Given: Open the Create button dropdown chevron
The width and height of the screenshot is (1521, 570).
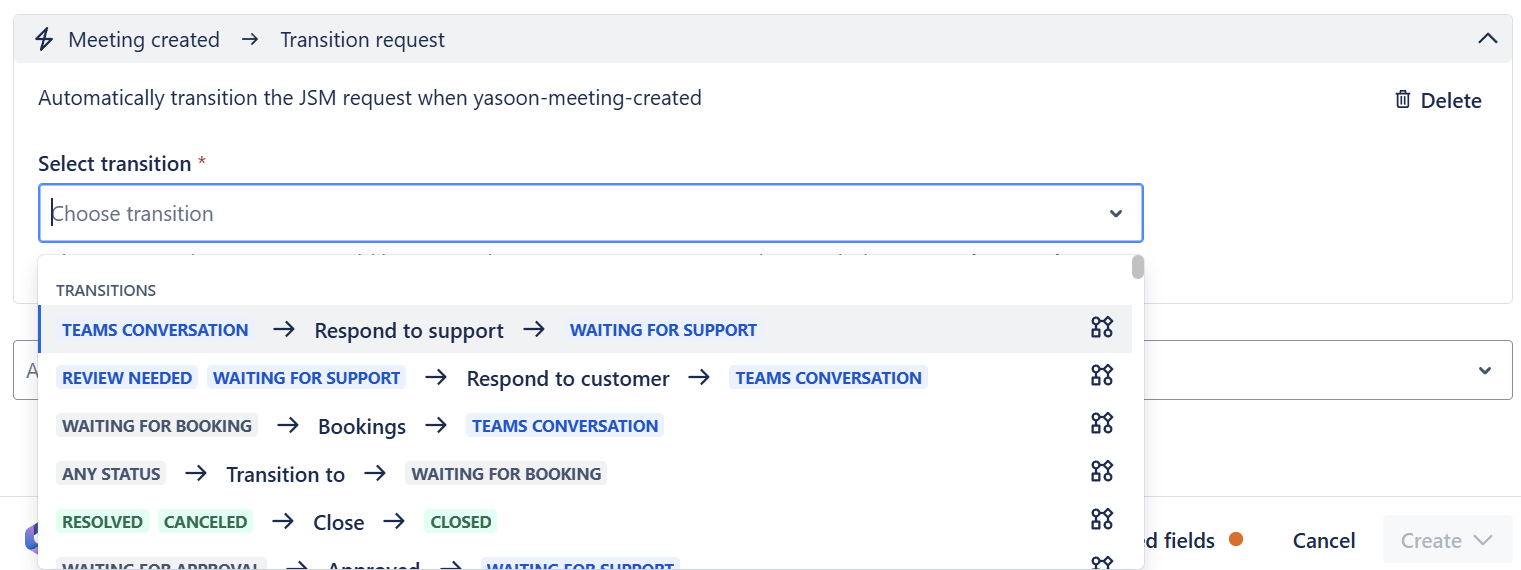Looking at the screenshot, I should tap(1482, 541).
